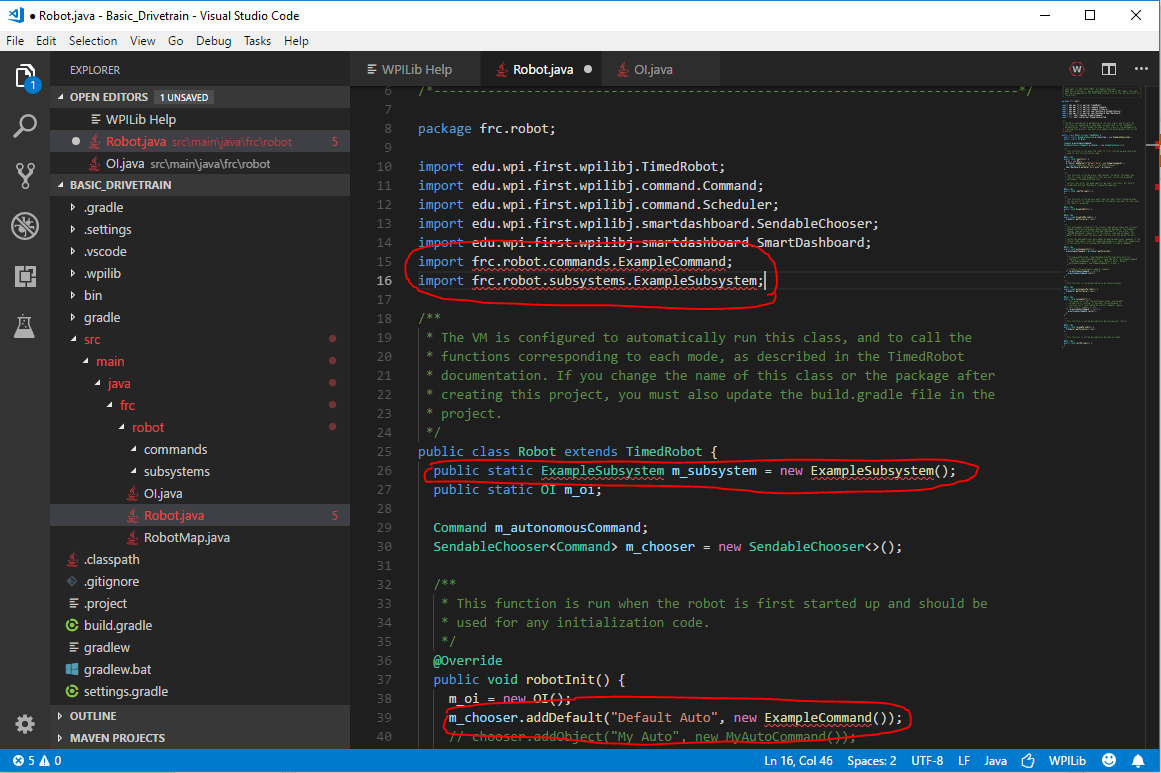Open build.gradle in the file tree
This screenshot has width=1161, height=773.
(x=118, y=626)
